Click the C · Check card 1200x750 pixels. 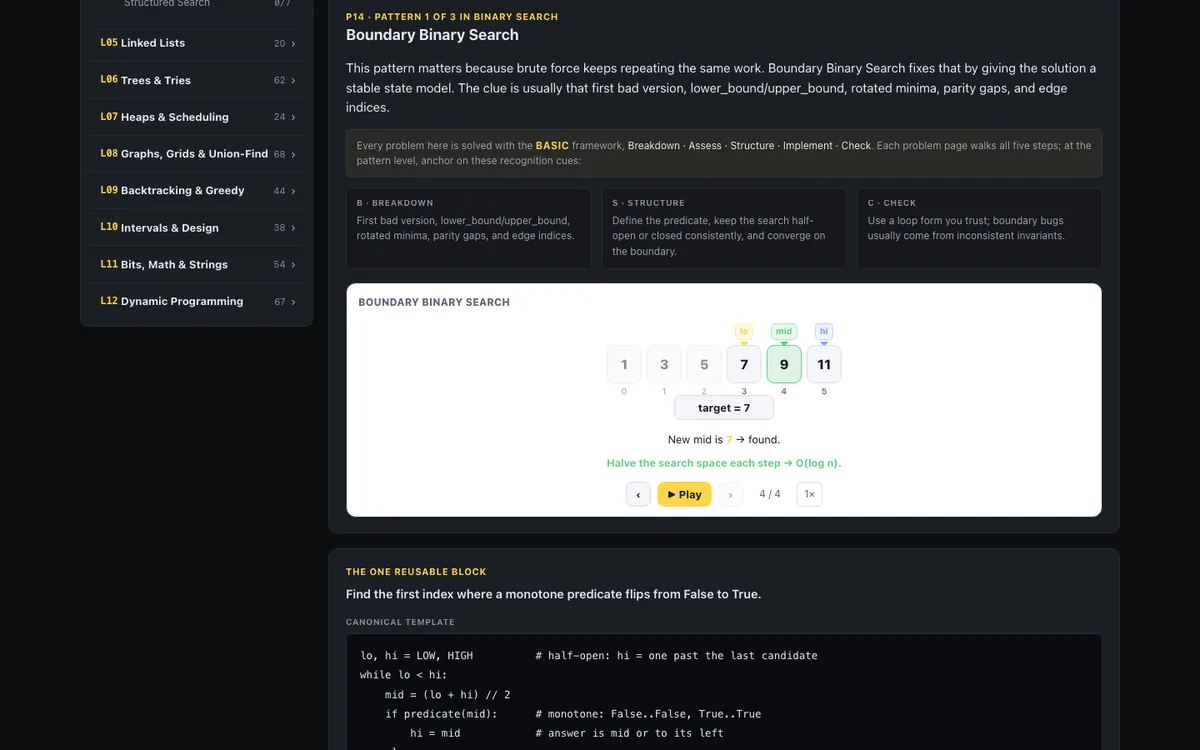pyautogui.click(x=979, y=228)
